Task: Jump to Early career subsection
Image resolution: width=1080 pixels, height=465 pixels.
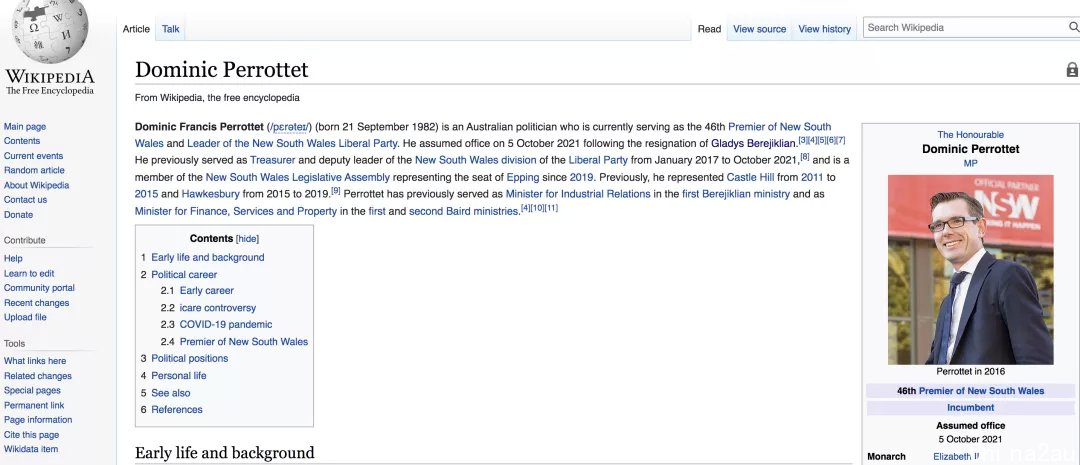Action: 207,291
